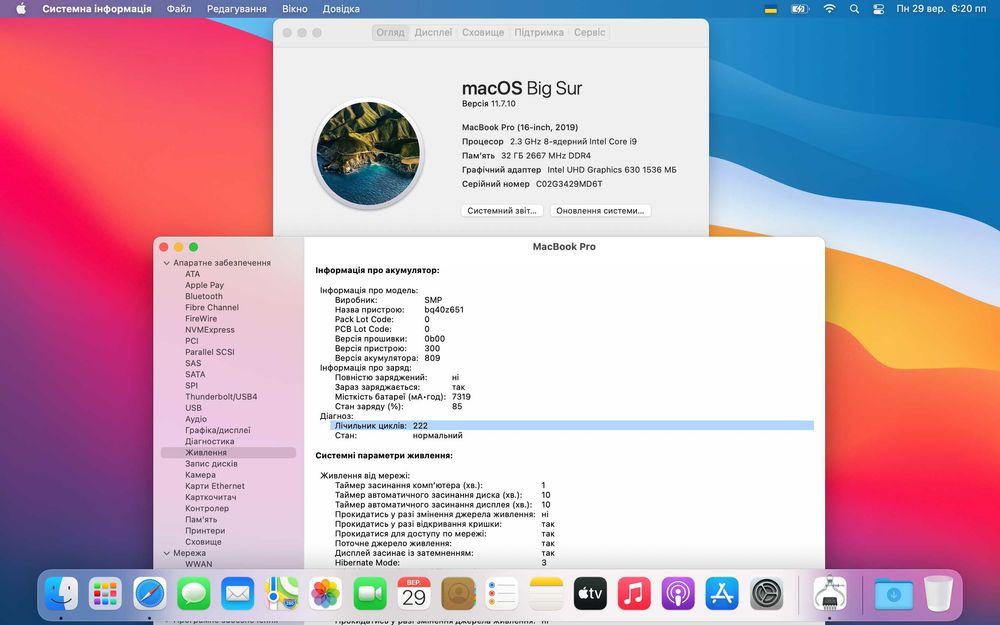Select Apple Pay in the sidebar
The width and height of the screenshot is (1000, 625).
pos(204,285)
